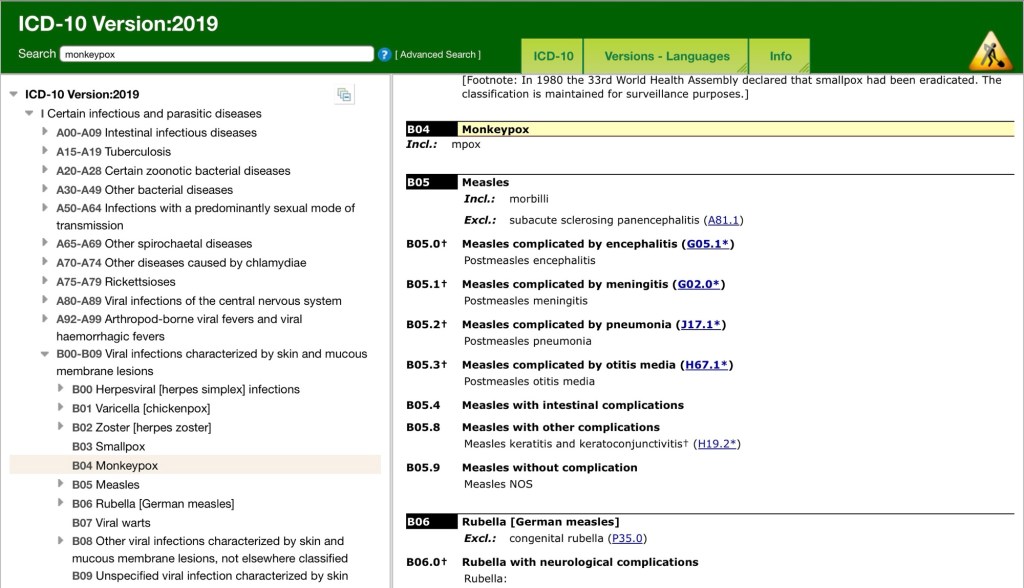Select B03 Smallpox in the tree
The height and width of the screenshot is (588, 1024).
[108, 446]
